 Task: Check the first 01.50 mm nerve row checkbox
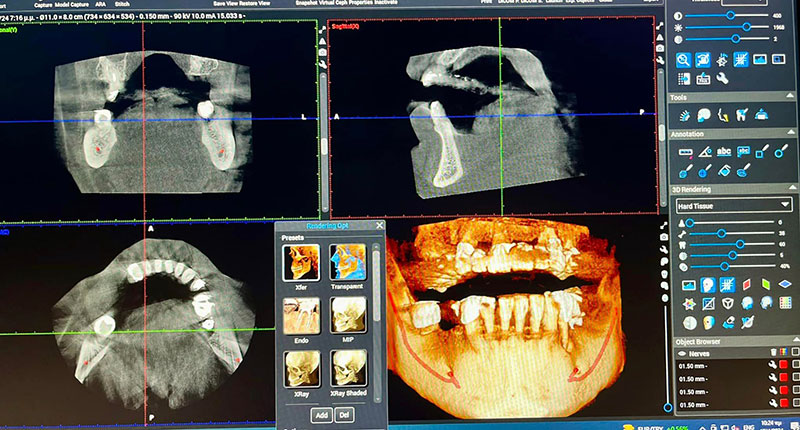coord(795,365)
